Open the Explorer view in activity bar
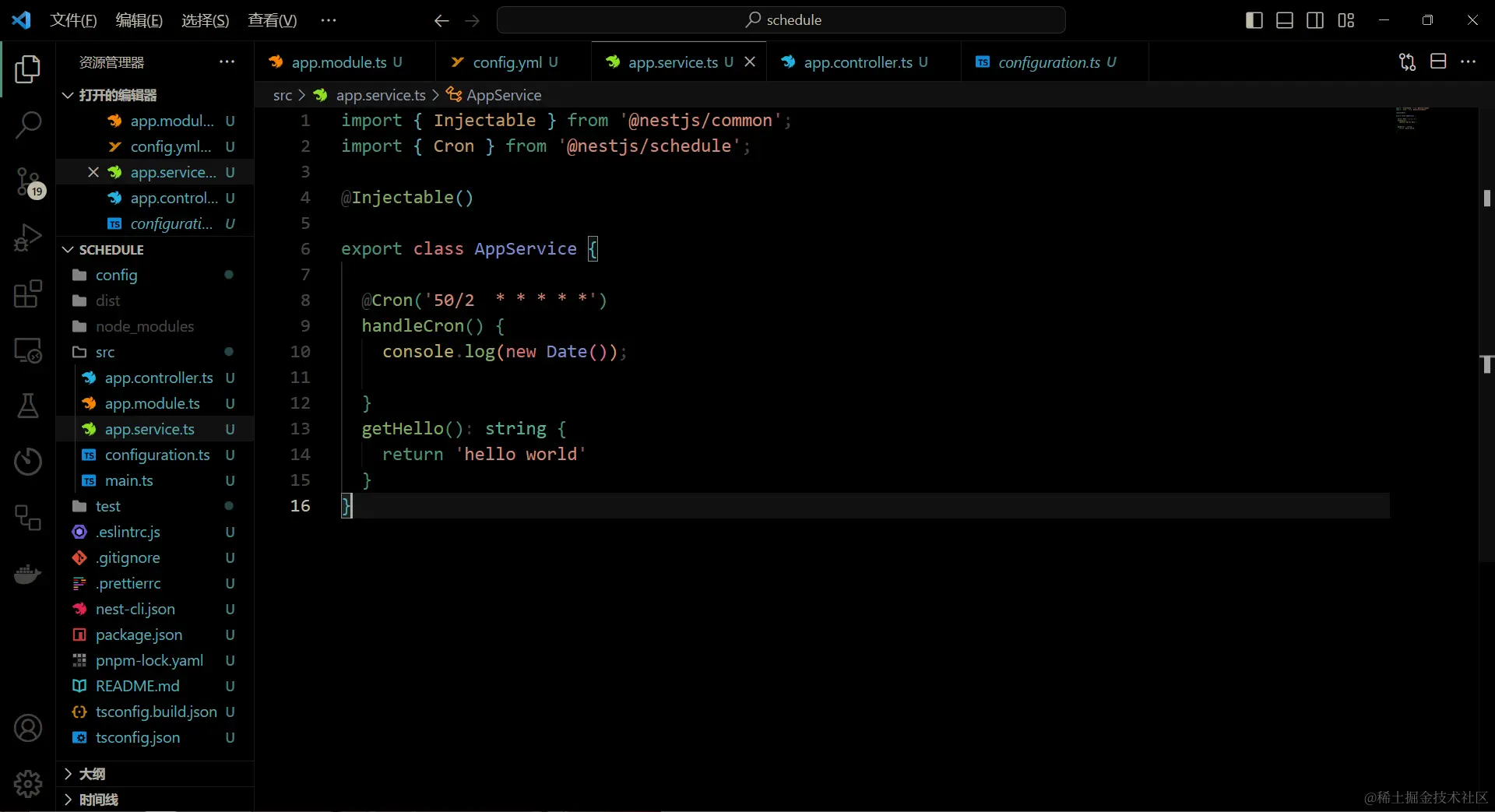The width and height of the screenshot is (1495, 812). point(28,69)
